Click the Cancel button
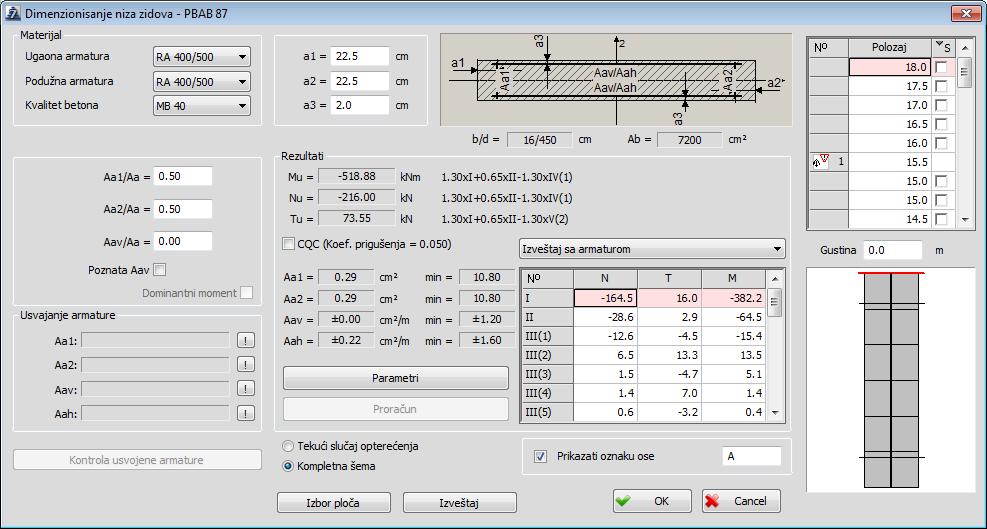 coord(742,501)
